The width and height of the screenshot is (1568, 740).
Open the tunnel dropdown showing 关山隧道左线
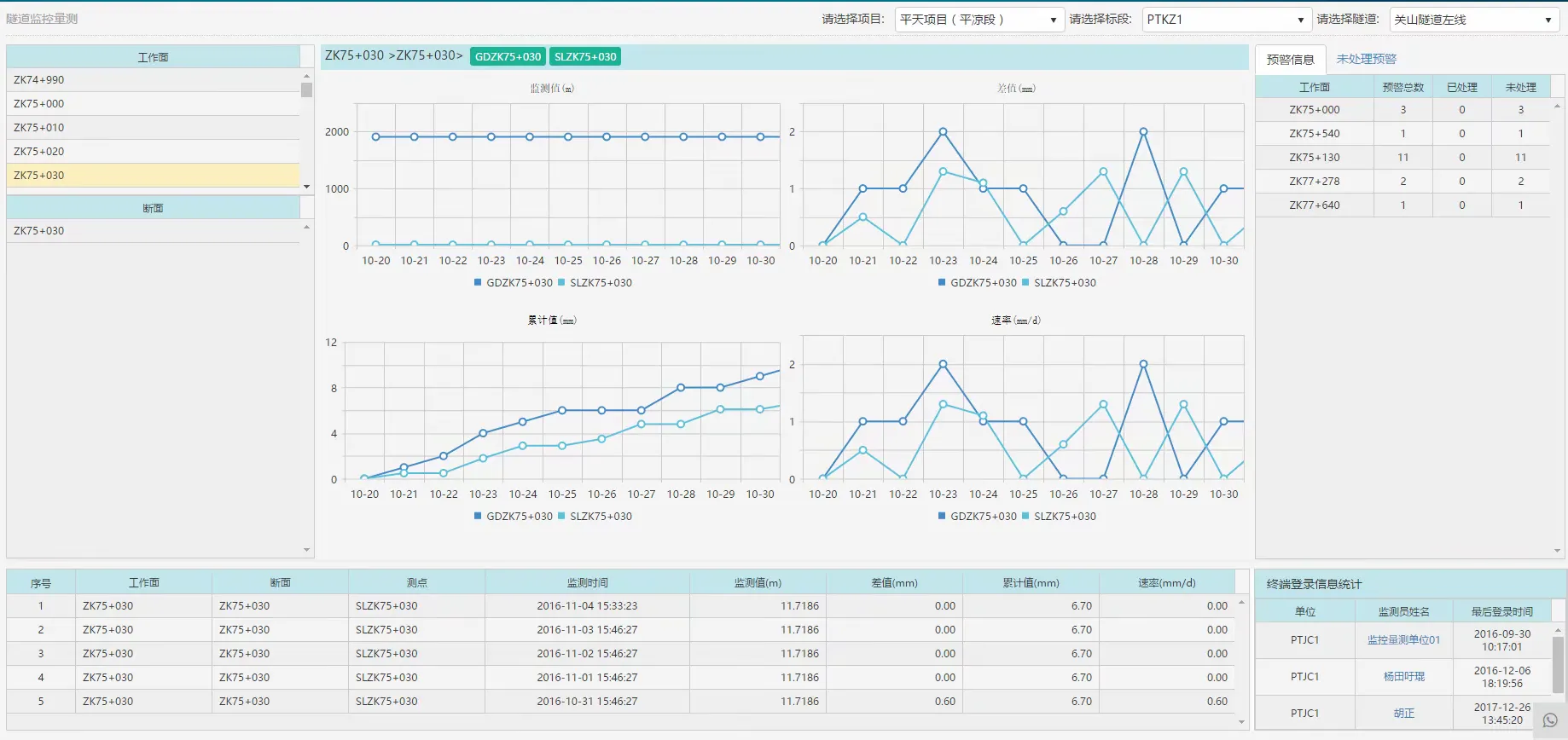[1474, 20]
